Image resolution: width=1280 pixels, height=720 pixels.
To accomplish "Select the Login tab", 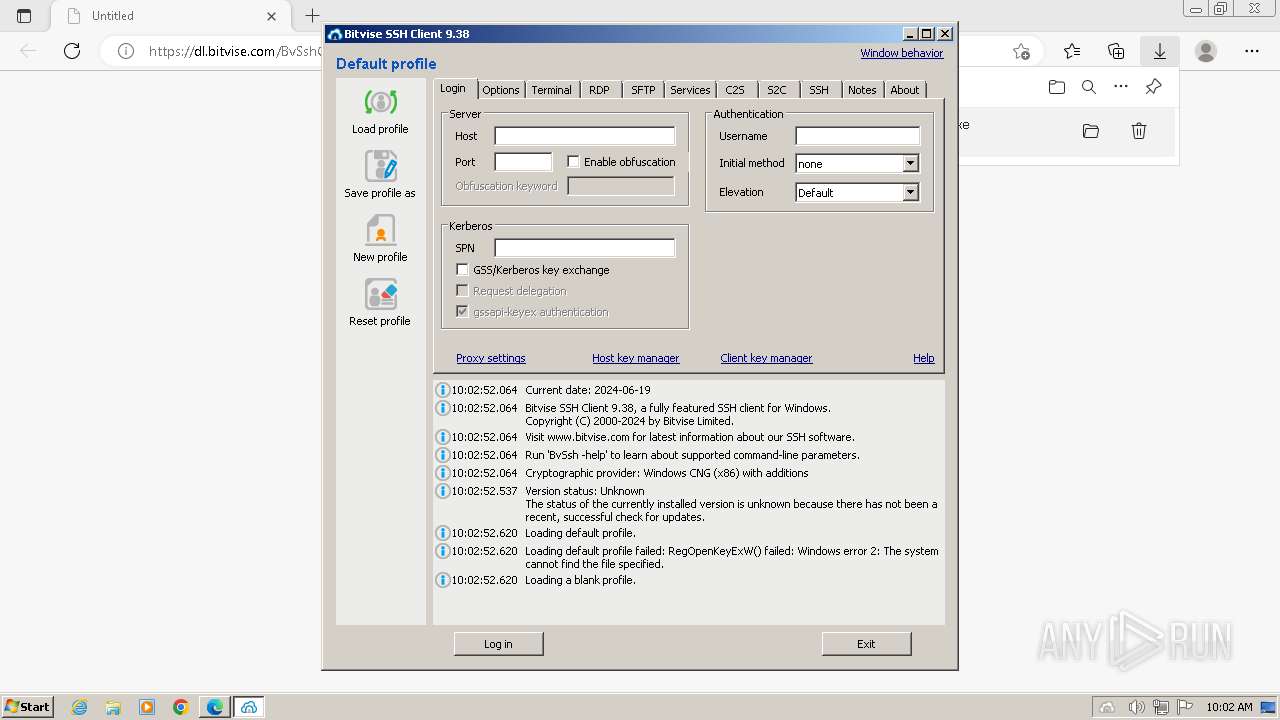I will point(453,88).
